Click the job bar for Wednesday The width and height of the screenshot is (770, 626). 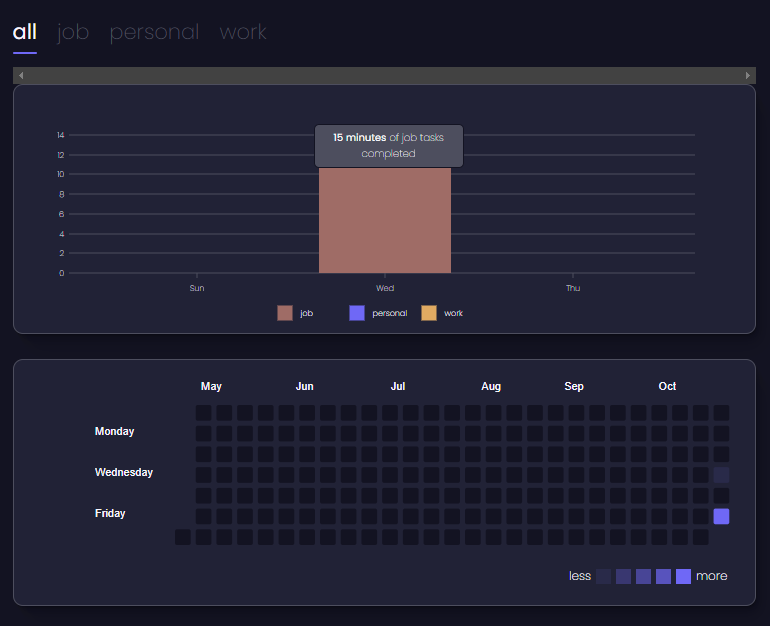pos(385,220)
